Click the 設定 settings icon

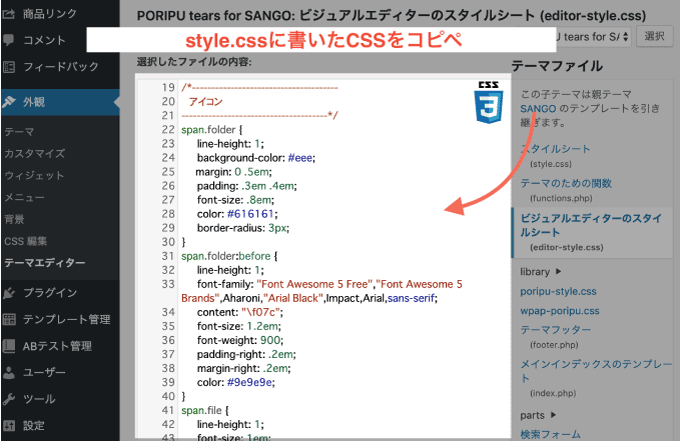(8, 425)
